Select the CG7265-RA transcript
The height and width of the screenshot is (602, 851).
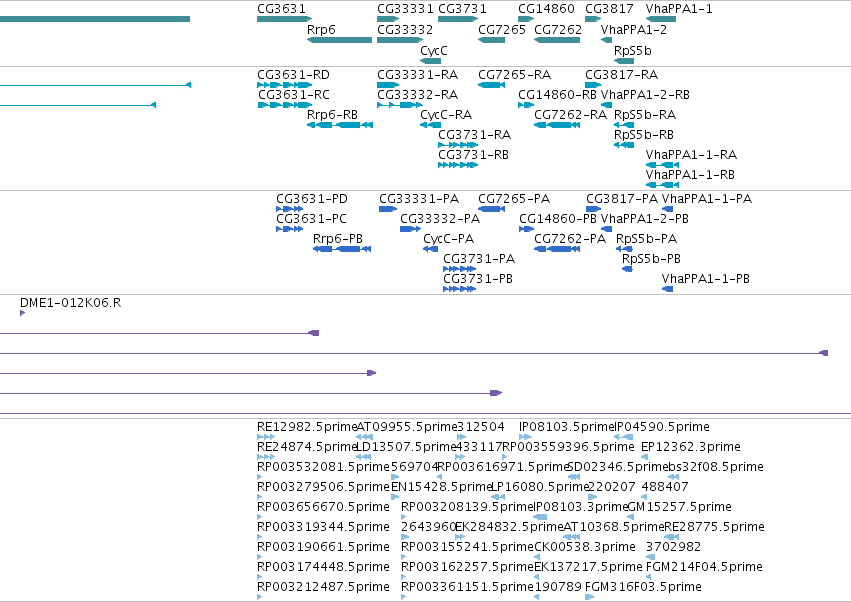(514, 75)
